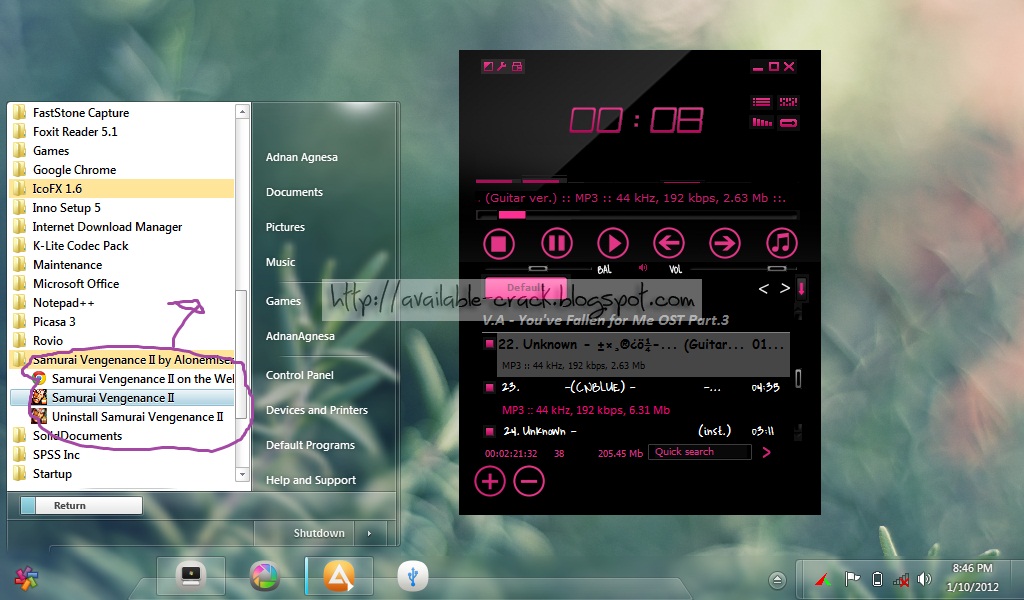Image resolution: width=1024 pixels, height=600 pixels.
Task: Open Control Panel from Start menu
Action: click(x=300, y=375)
